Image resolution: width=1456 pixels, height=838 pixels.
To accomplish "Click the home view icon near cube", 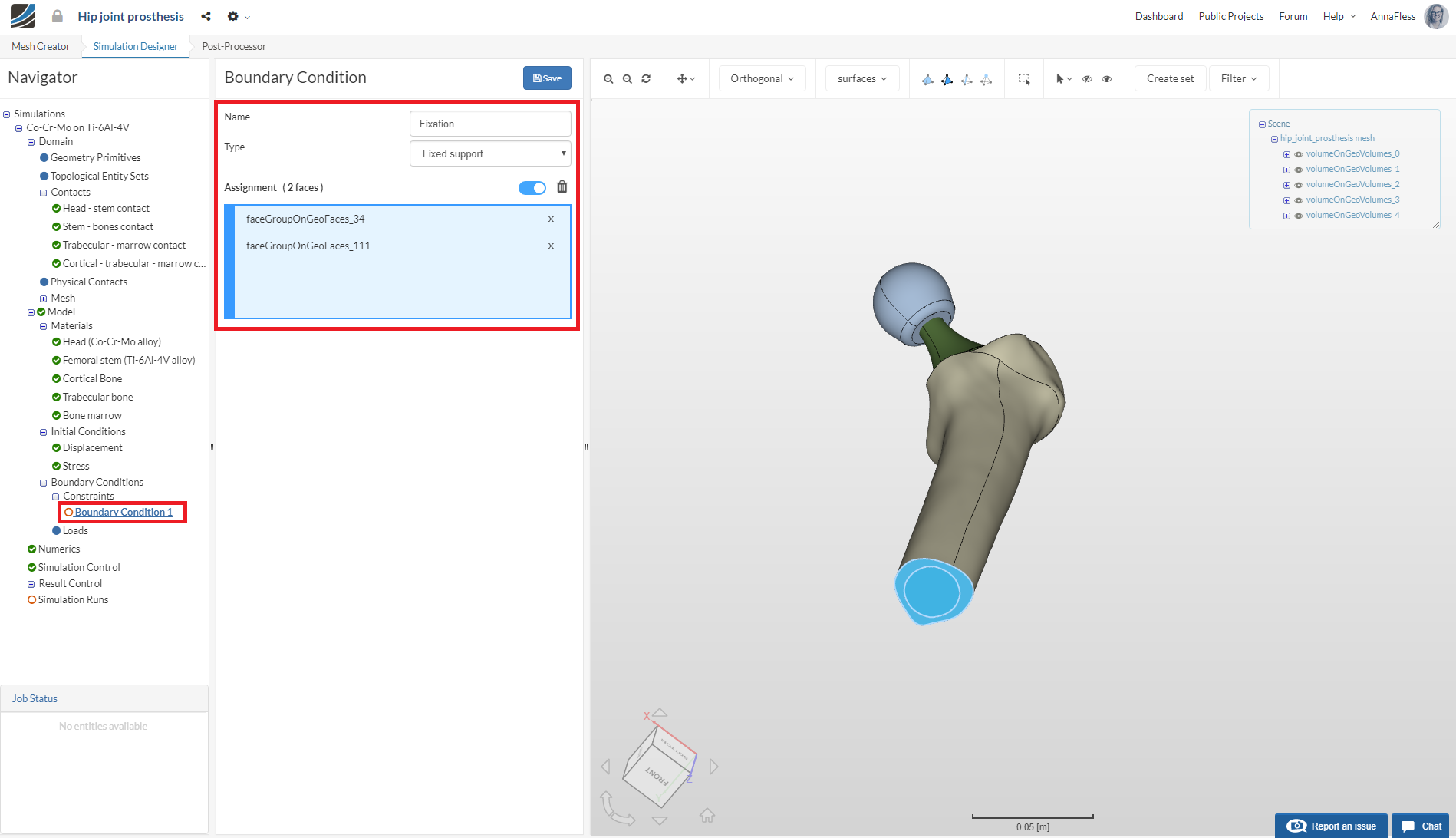I will pos(707,815).
